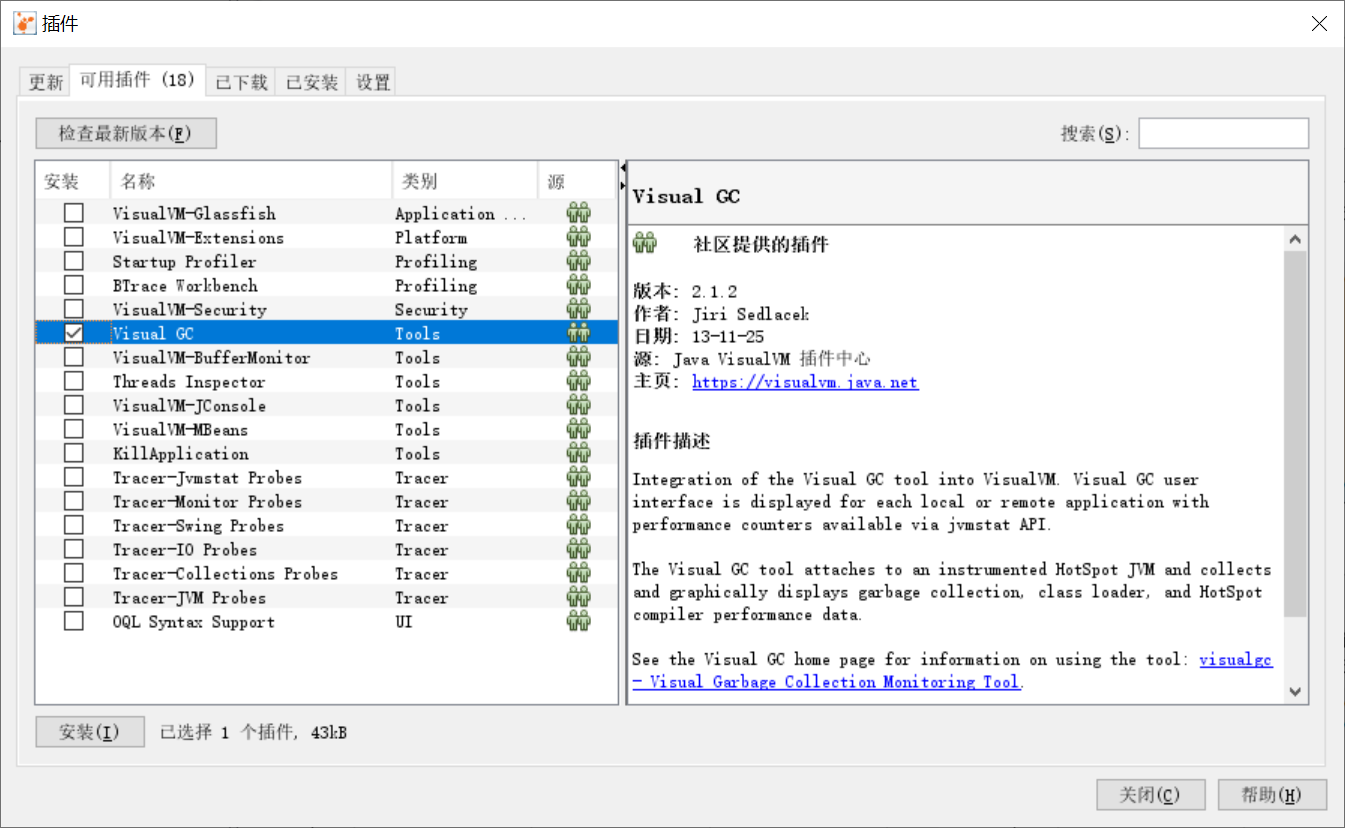
Task: Click the 安装 button
Action: (90, 732)
